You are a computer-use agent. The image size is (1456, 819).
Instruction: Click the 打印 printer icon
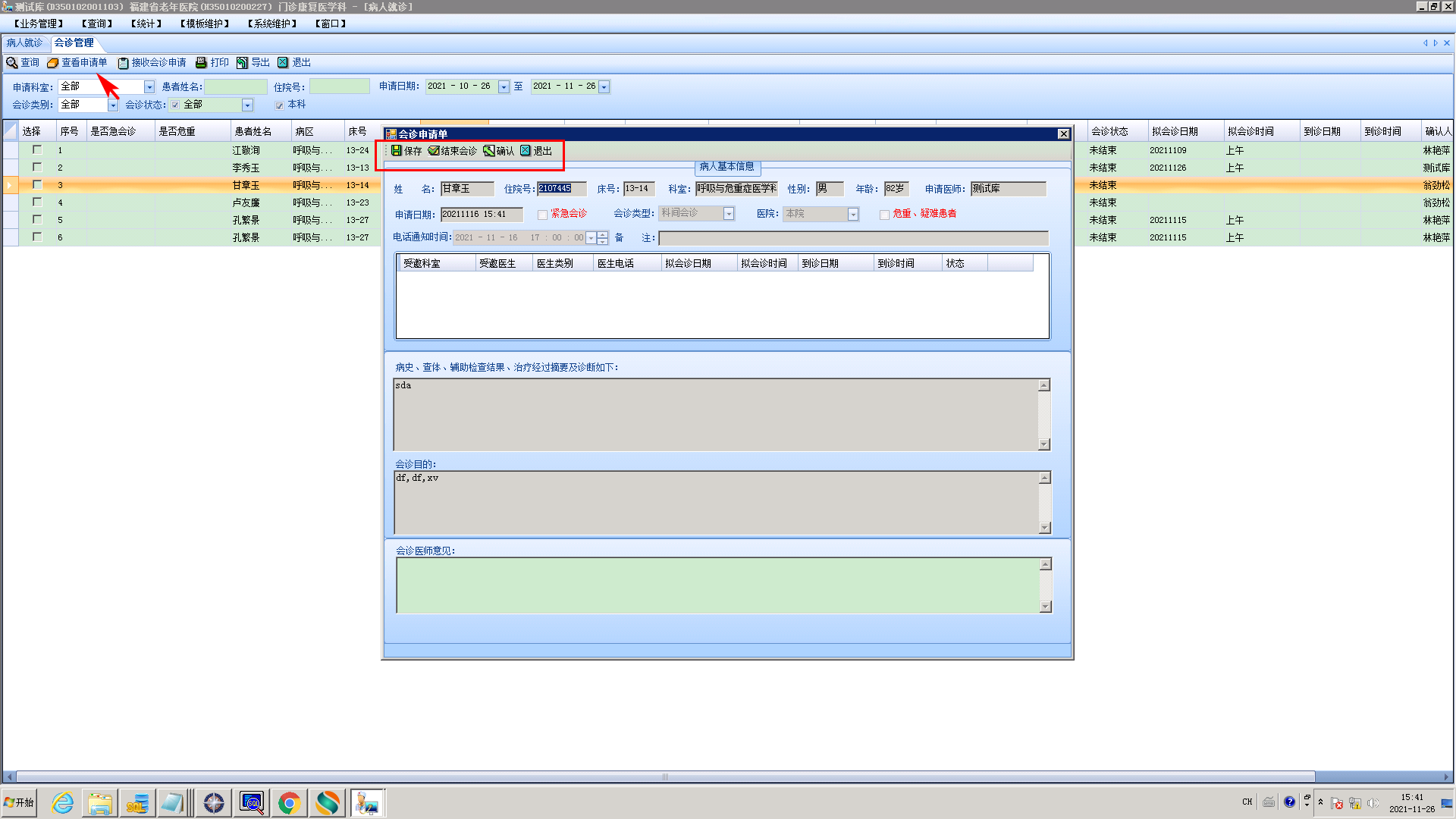point(201,63)
